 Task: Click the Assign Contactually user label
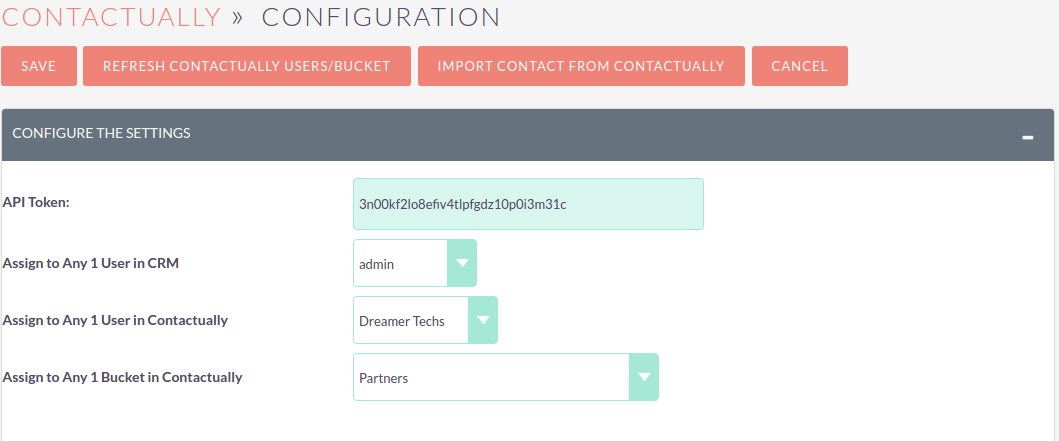tap(115, 320)
